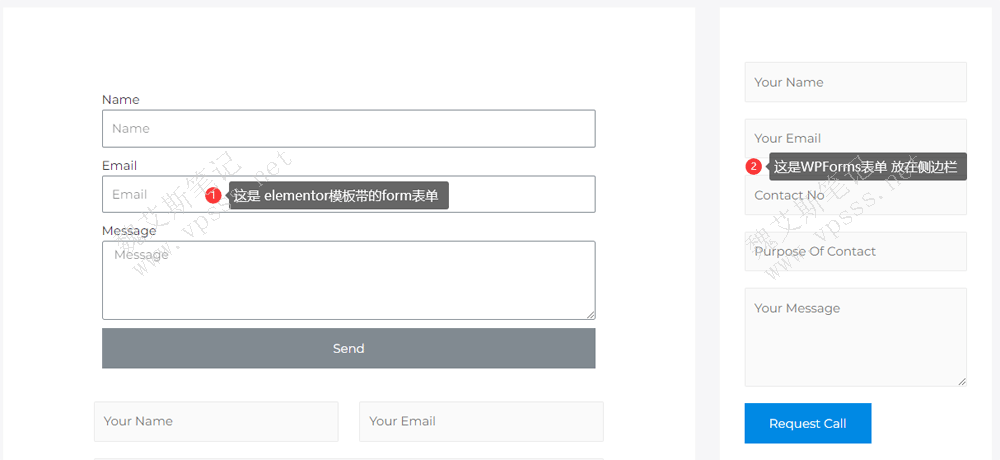The width and height of the screenshot is (1000, 460).
Task: Click the red number 1 annotation badge
Action: pyautogui.click(x=213, y=195)
